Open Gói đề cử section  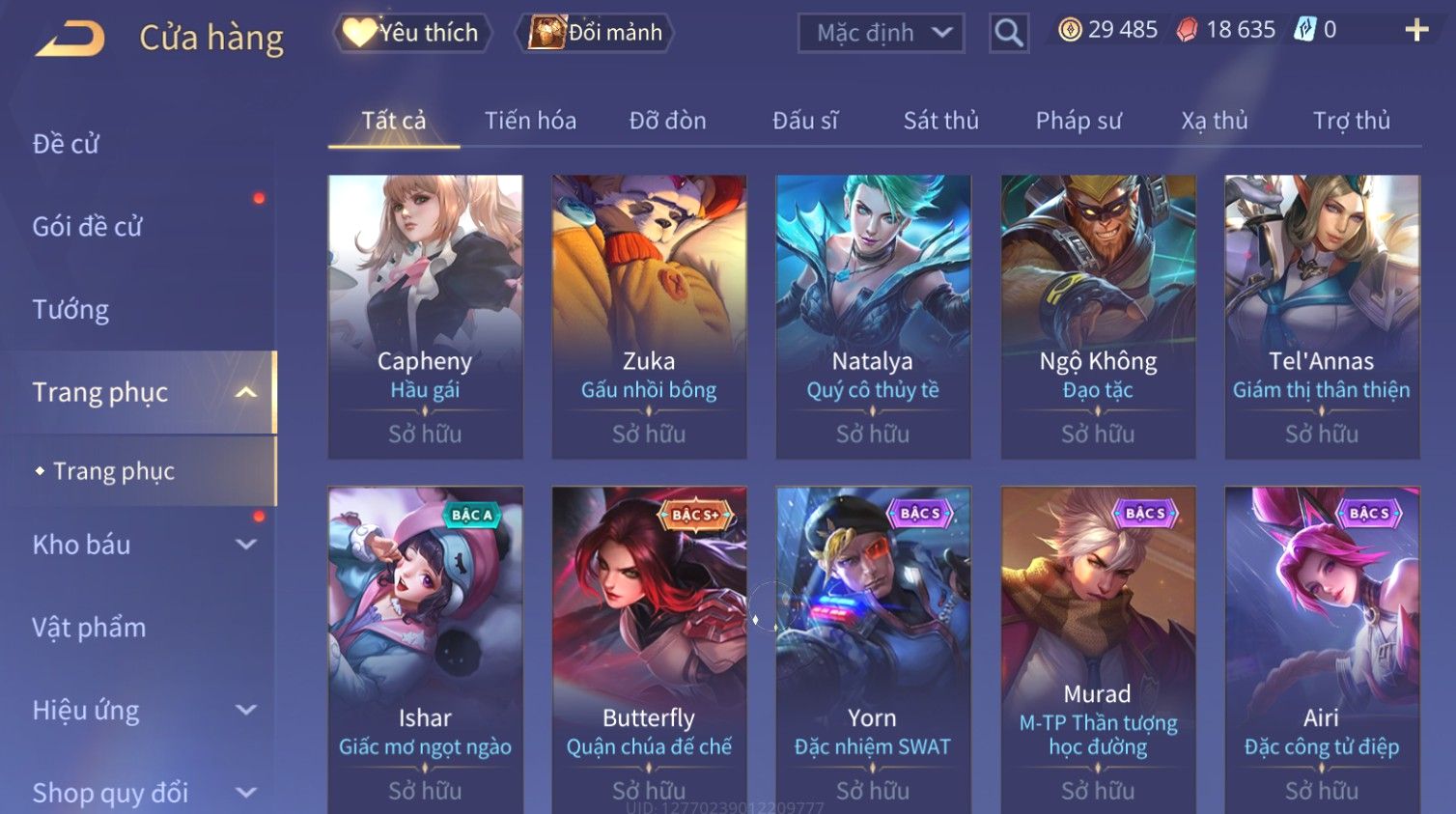[87, 227]
